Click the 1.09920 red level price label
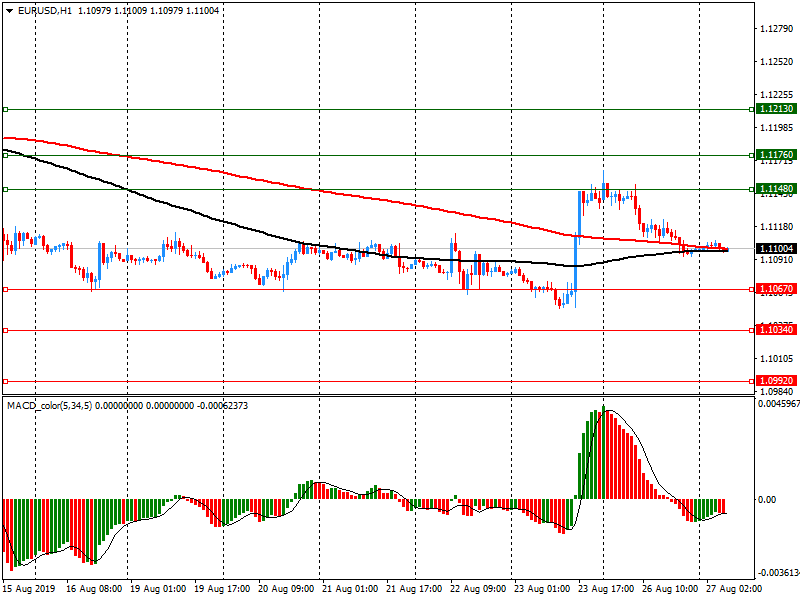 776,381
